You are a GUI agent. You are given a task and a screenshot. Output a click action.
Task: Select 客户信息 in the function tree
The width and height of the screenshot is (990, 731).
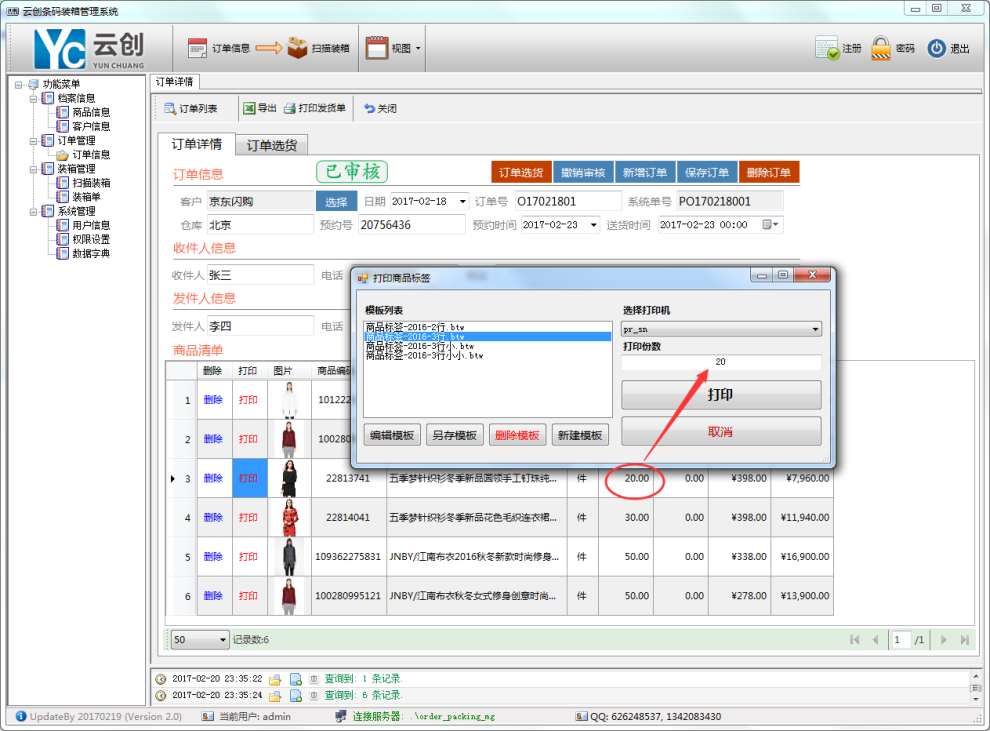(x=90, y=127)
